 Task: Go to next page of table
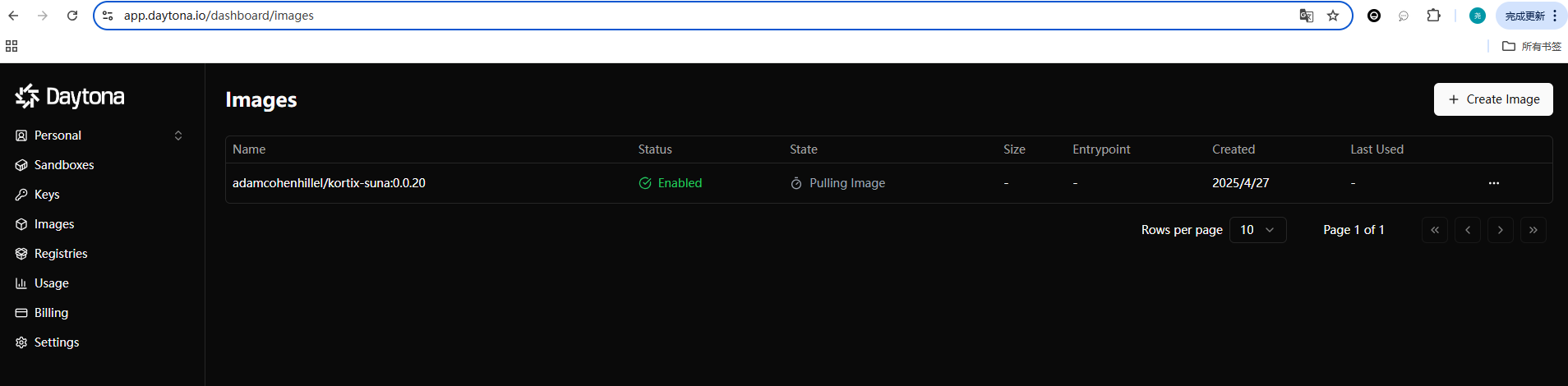coord(1501,230)
